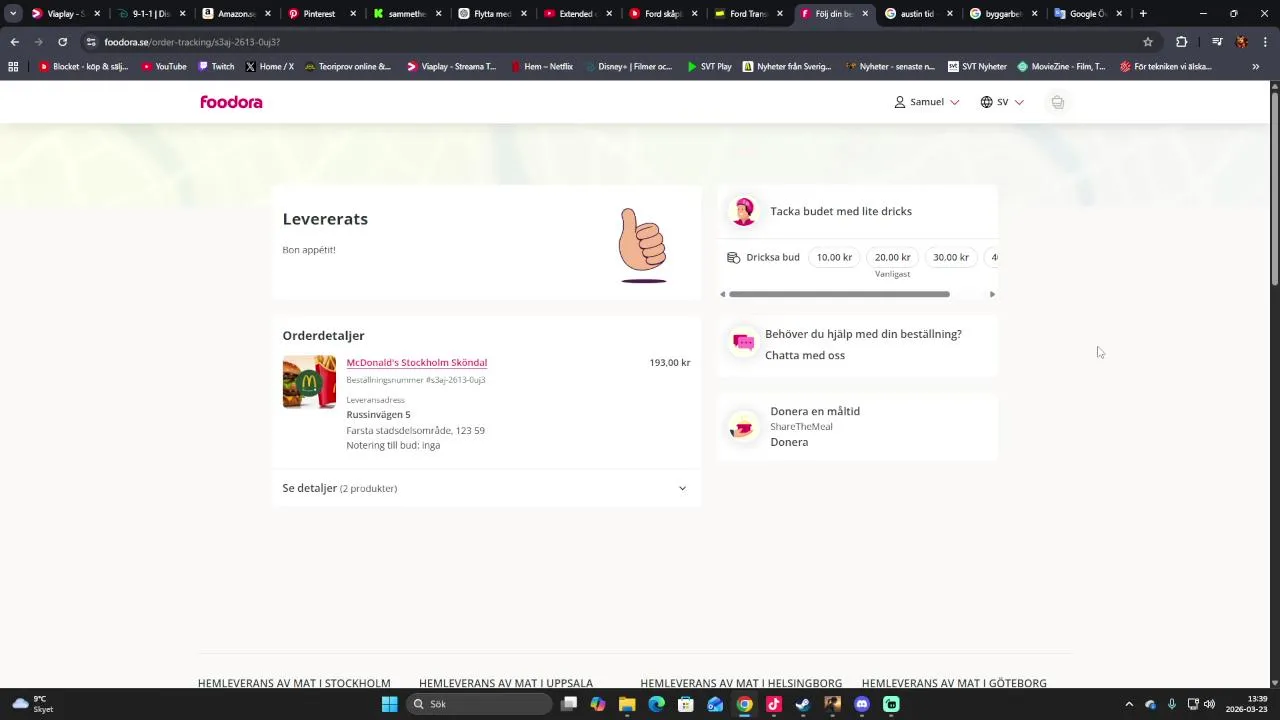1280x720 pixels.
Task: Click the tip options horizontal scrollbar
Action: point(839,294)
